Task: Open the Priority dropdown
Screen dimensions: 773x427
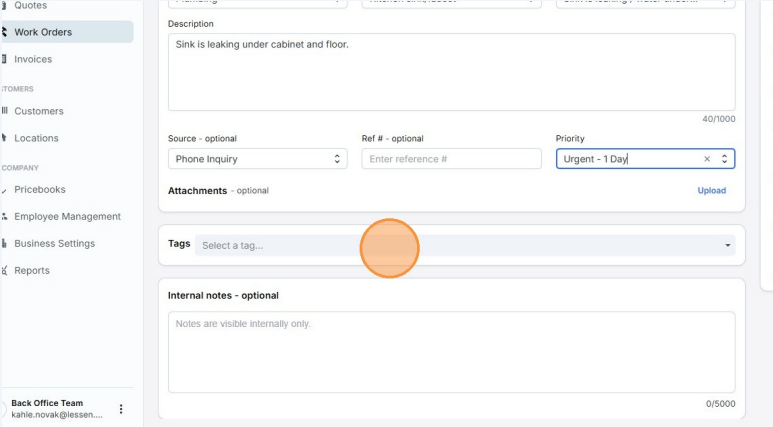Action: point(726,159)
